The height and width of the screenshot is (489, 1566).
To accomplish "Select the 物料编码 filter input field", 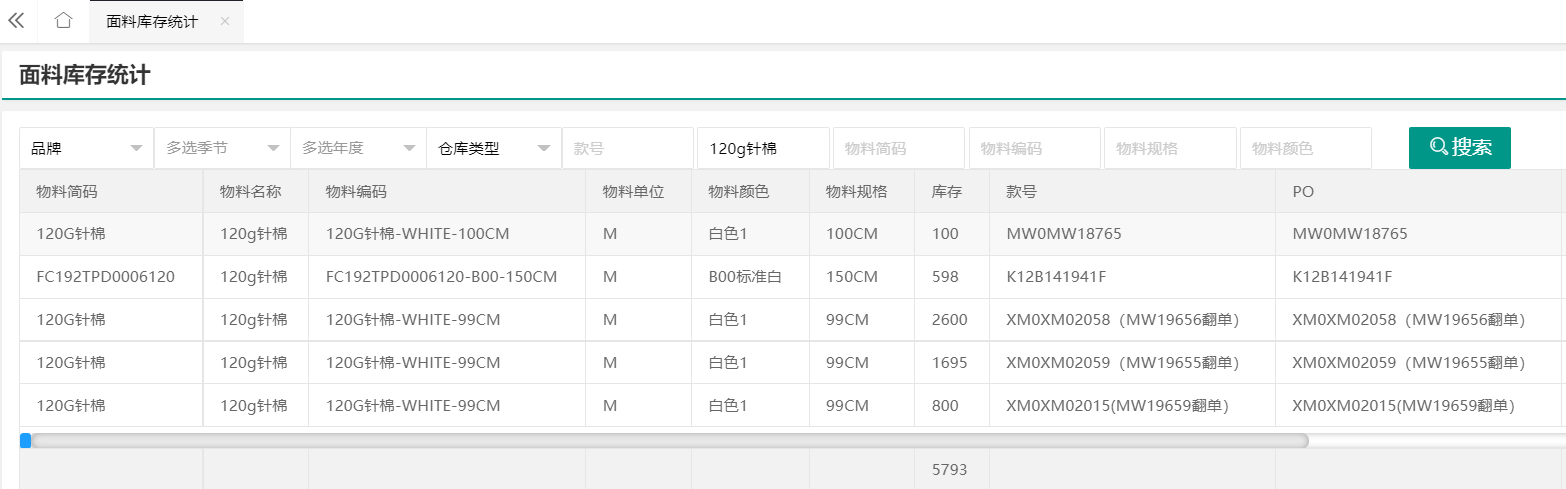I will [x=1034, y=148].
